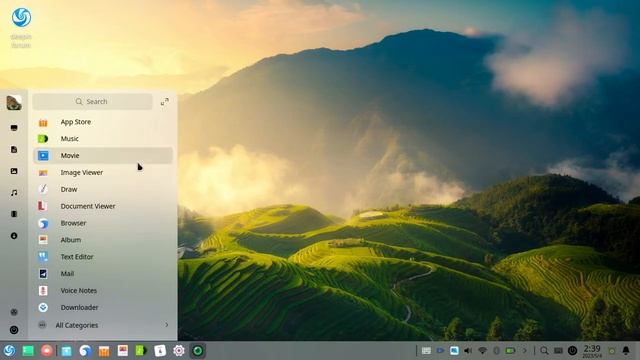Open Music from the dock
The image size is (640, 360).
click(141, 351)
